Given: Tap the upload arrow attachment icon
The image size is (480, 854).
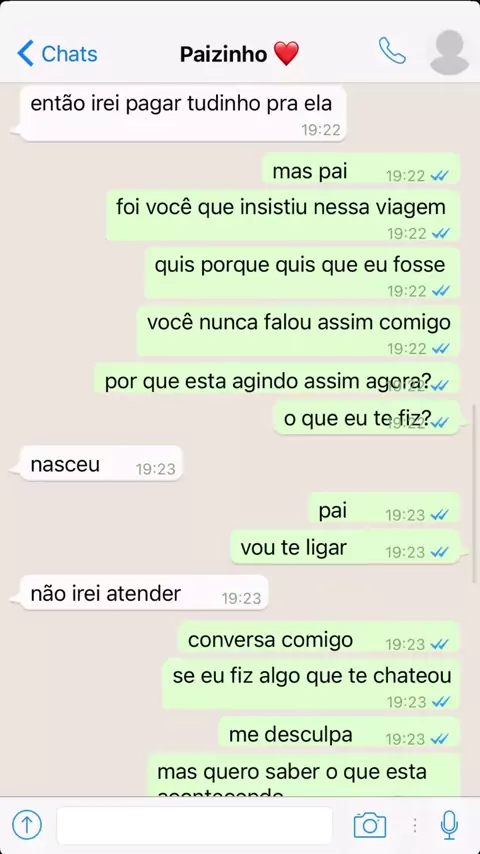Looking at the screenshot, I should [x=27, y=825].
